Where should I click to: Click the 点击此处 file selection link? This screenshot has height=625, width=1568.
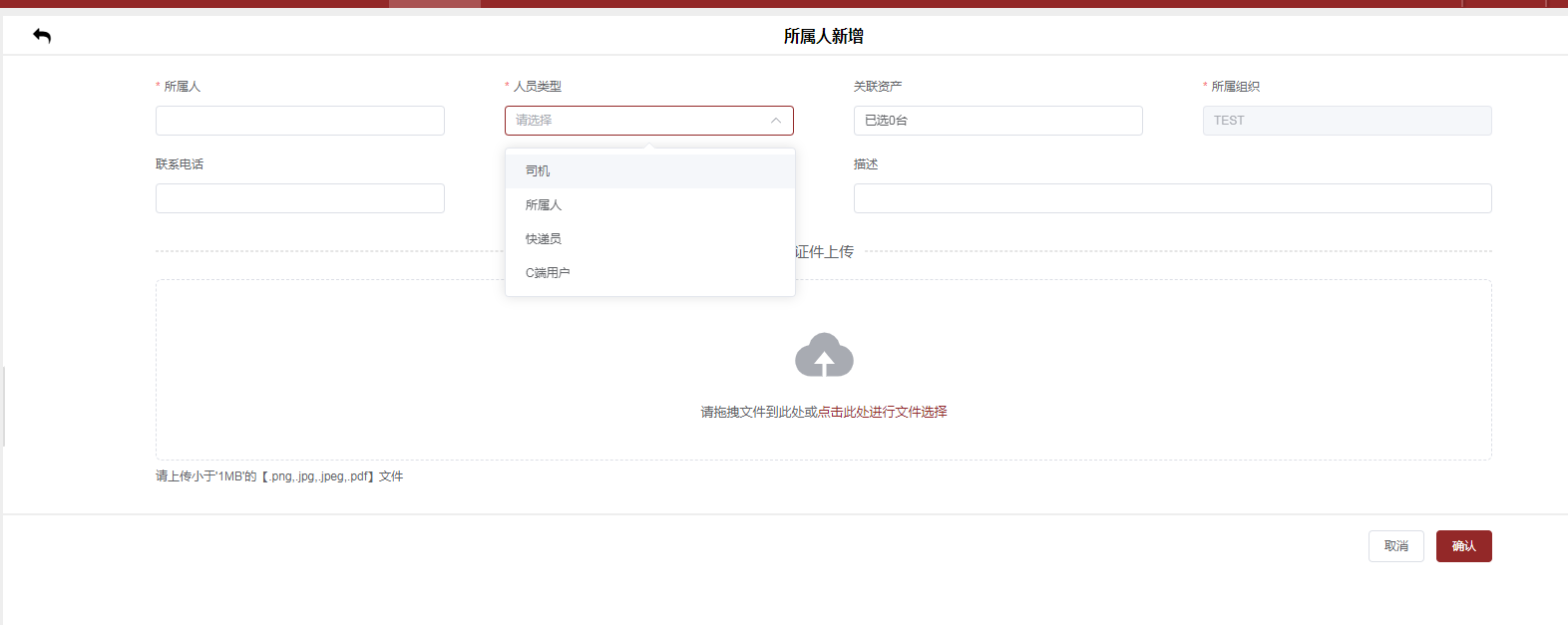pos(843,412)
